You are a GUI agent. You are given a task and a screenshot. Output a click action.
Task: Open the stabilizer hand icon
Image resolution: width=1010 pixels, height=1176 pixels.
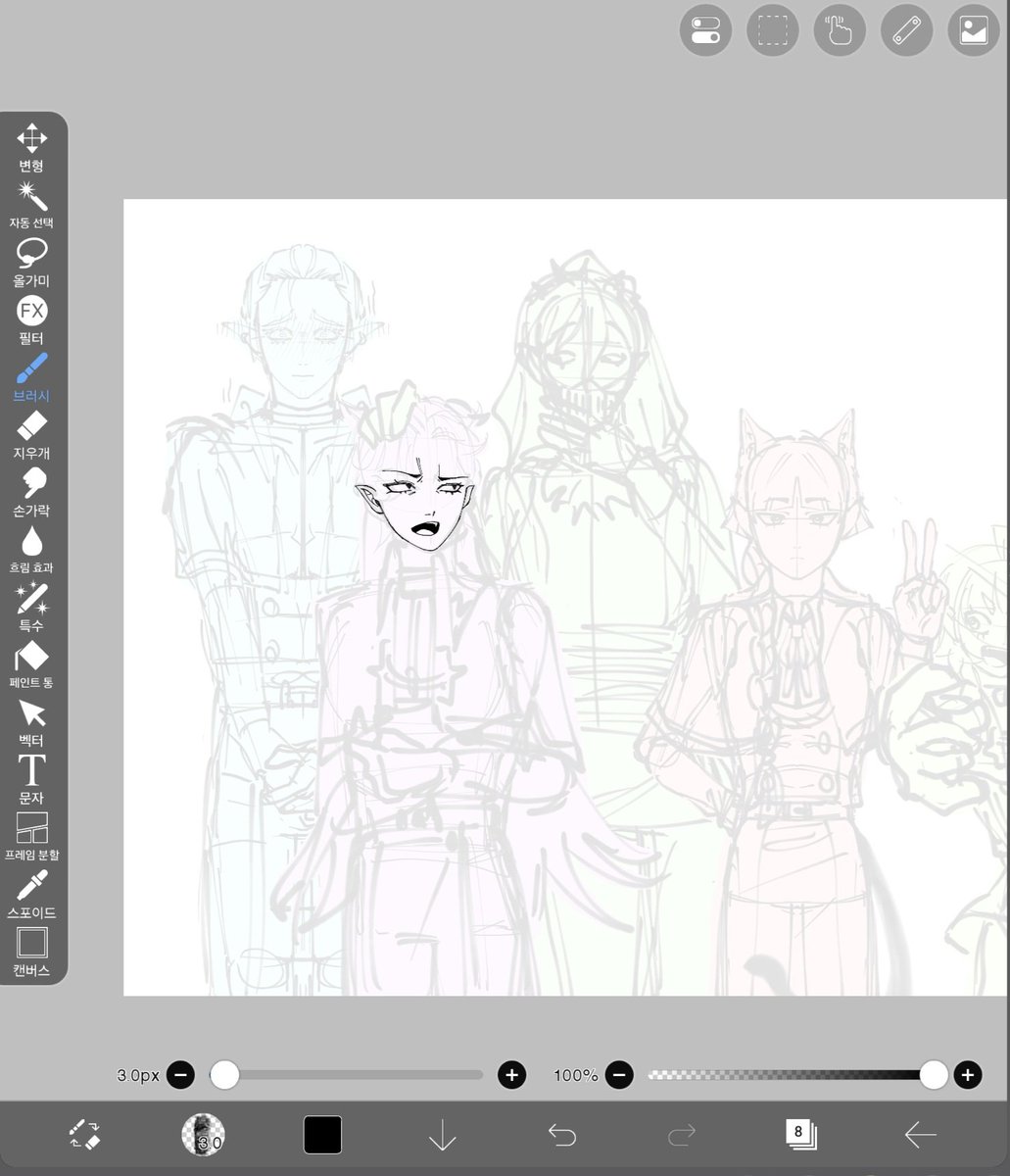tap(840, 30)
